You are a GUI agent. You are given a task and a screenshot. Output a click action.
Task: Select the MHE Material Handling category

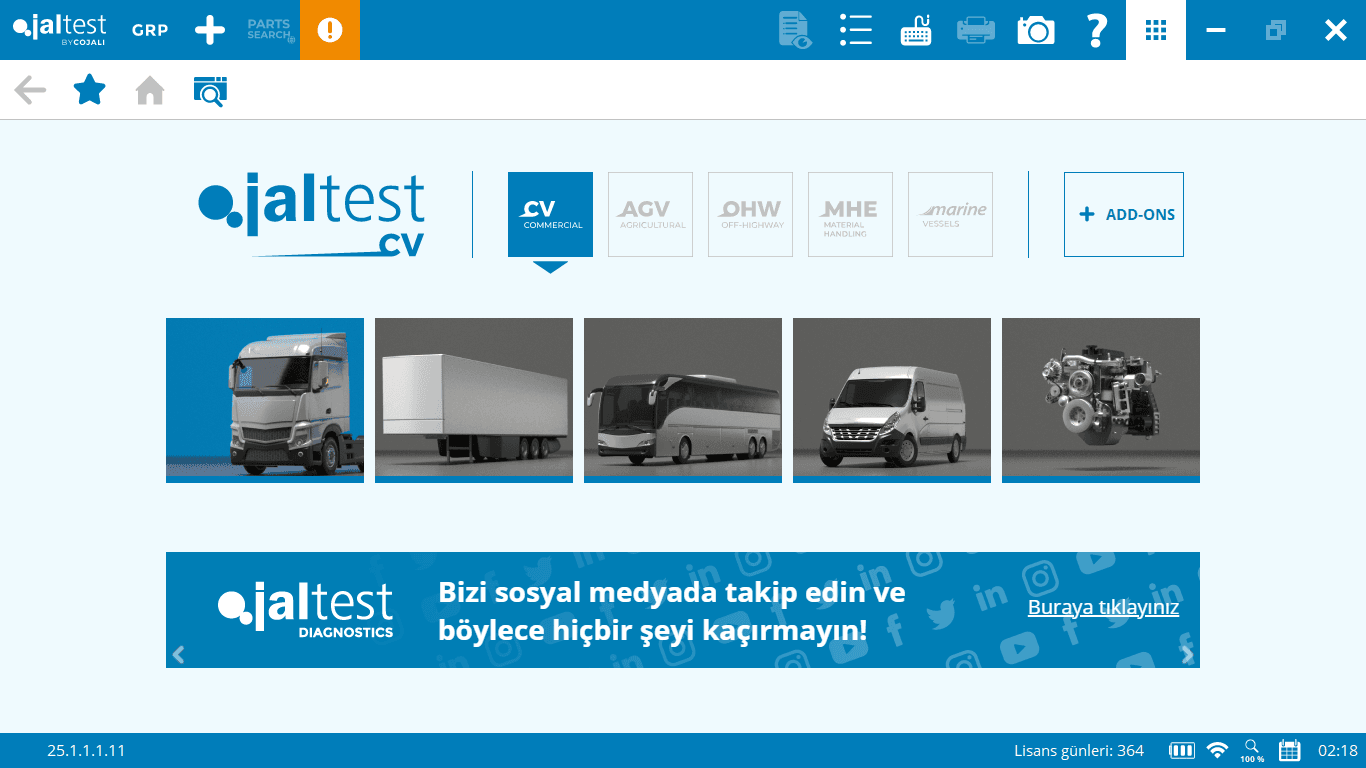coord(850,214)
